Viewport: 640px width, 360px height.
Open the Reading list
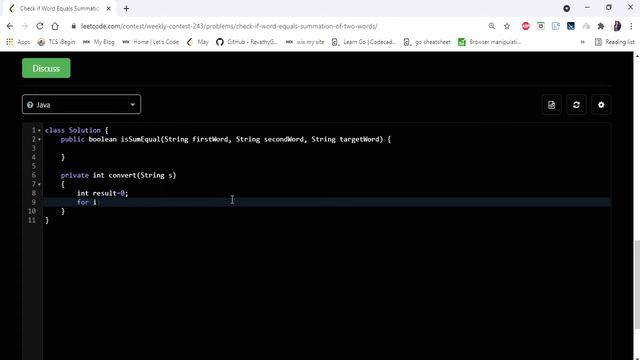[x=615, y=42]
